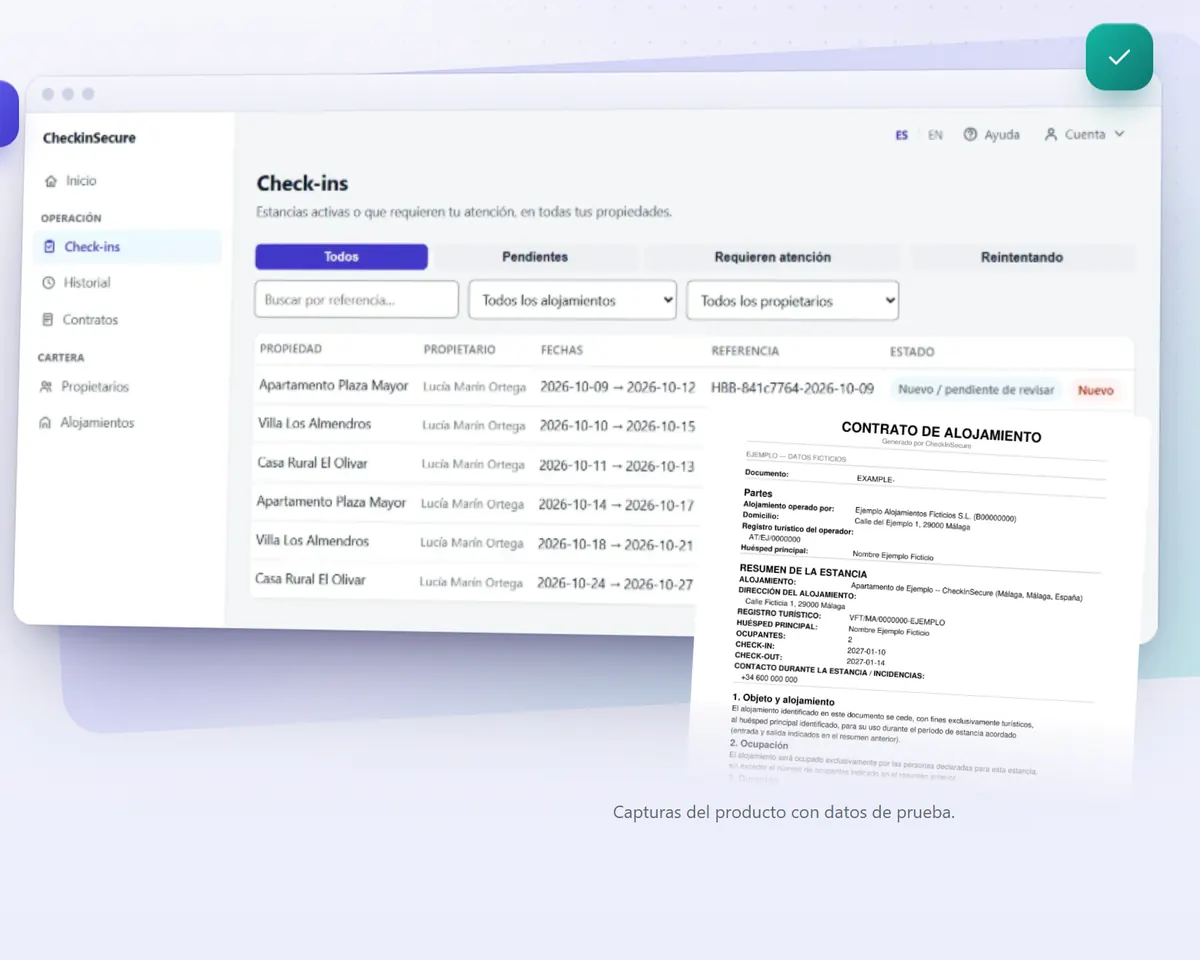This screenshot has height=960, width=1200.
Task: Click the CheckinSecure logo text
Action: pyautogui.click(x=89, y=138)
